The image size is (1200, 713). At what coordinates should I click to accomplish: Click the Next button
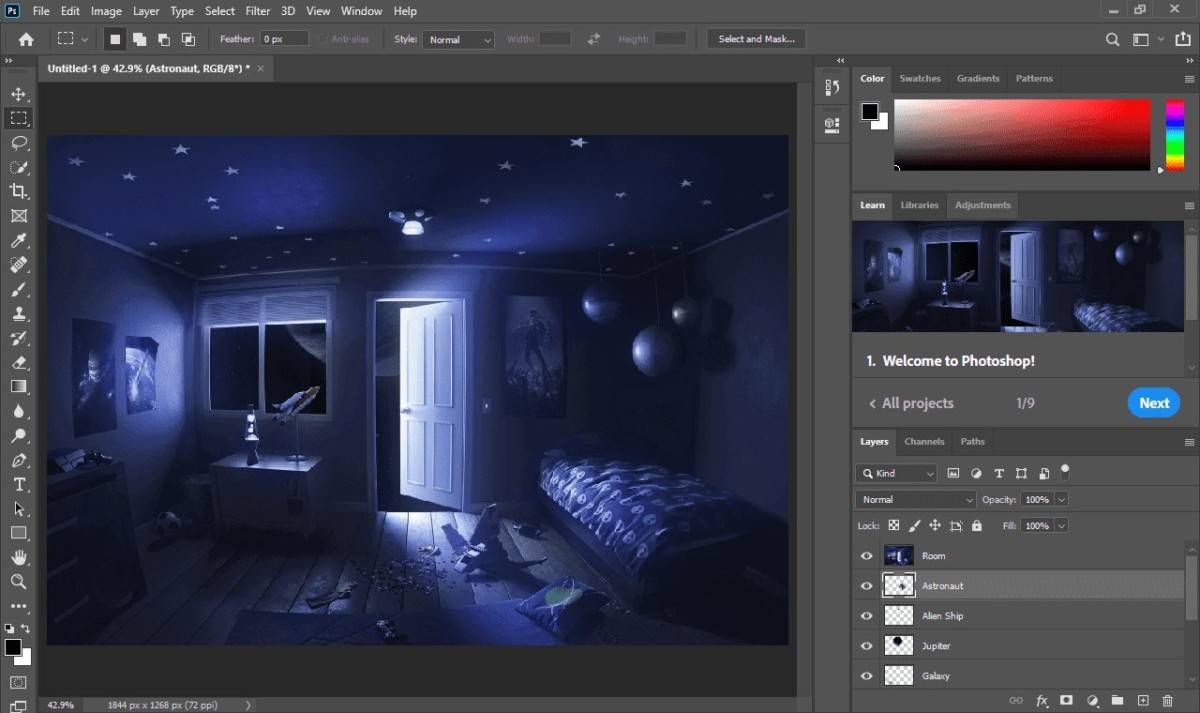1153,403
